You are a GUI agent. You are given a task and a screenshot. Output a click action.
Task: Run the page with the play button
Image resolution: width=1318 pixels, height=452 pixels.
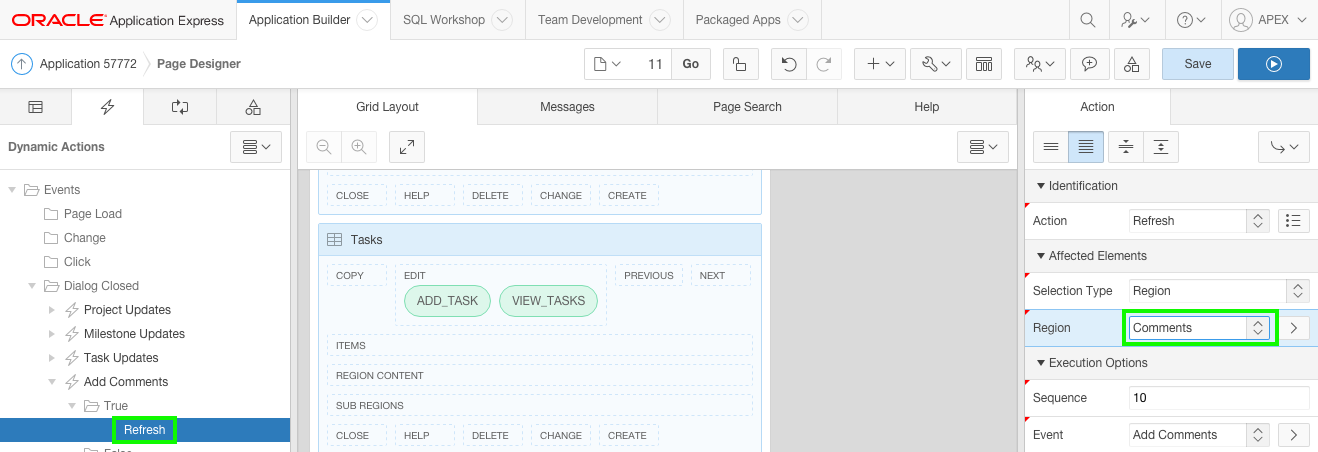pyautogui.click(x=1273, y=64)
